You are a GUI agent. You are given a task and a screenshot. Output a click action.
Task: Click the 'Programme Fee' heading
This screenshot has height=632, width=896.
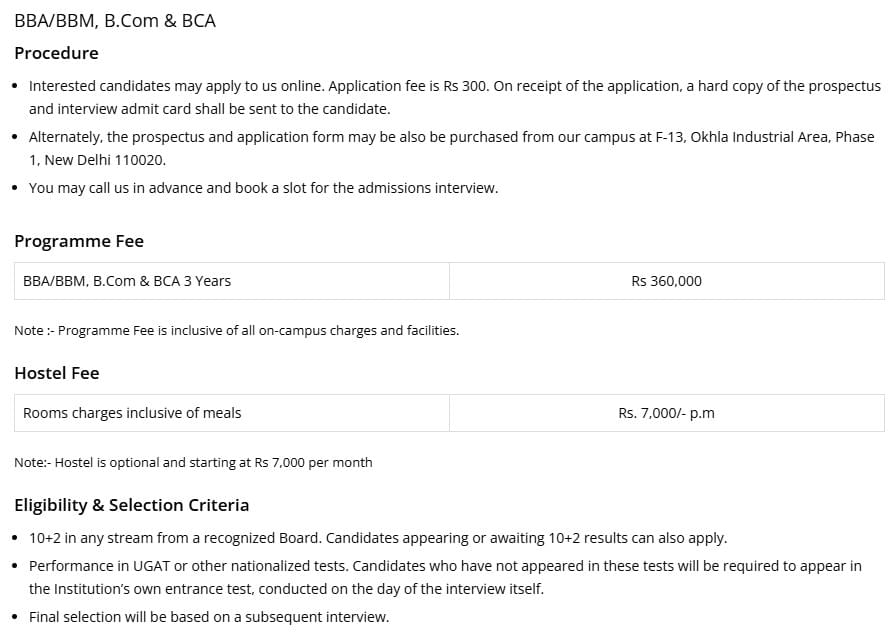pyautogui.click(x=79, y=241)
